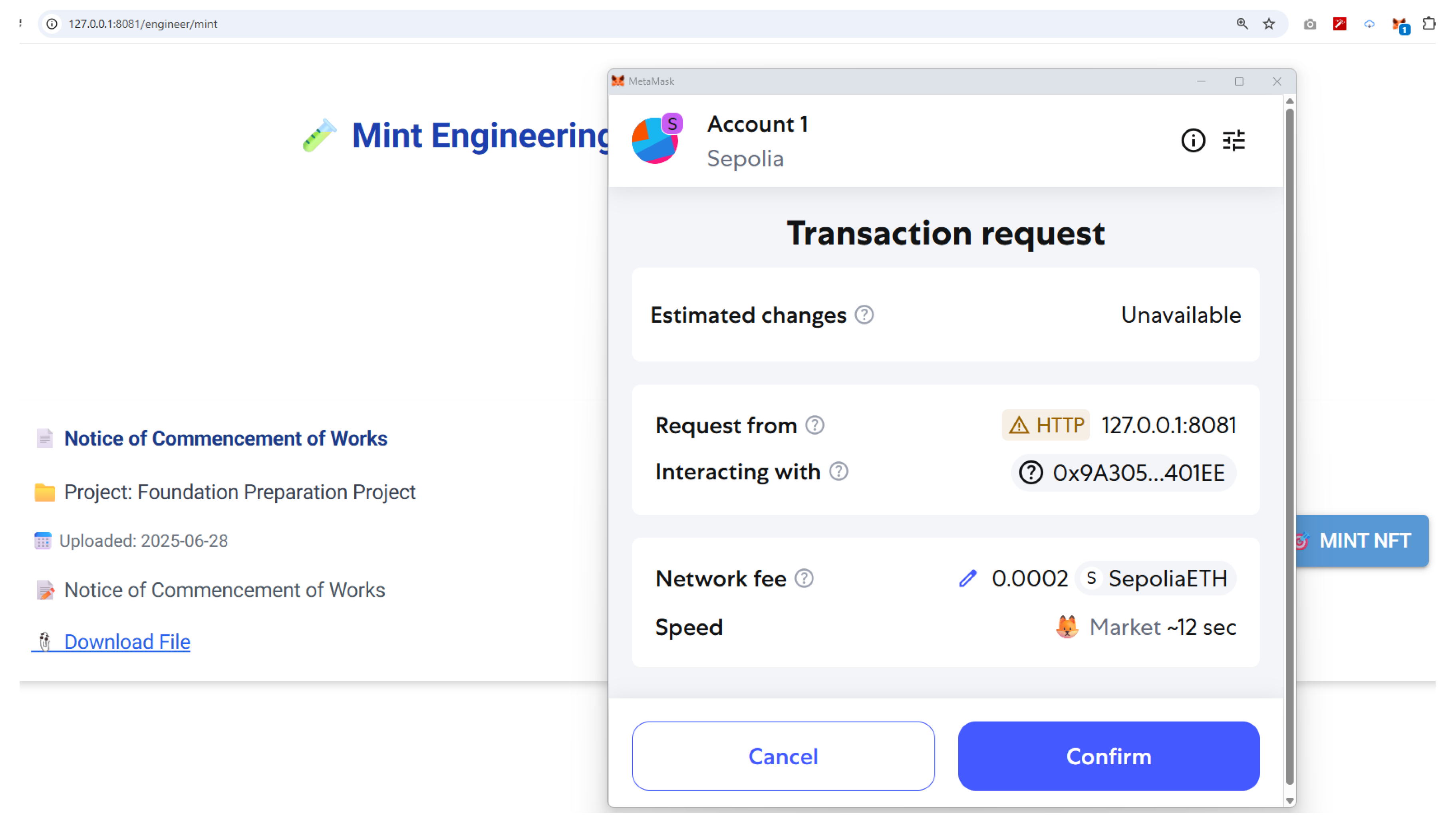Click Network fee help question mark
The image size is (1456, 825).
[x=804, y=579]
